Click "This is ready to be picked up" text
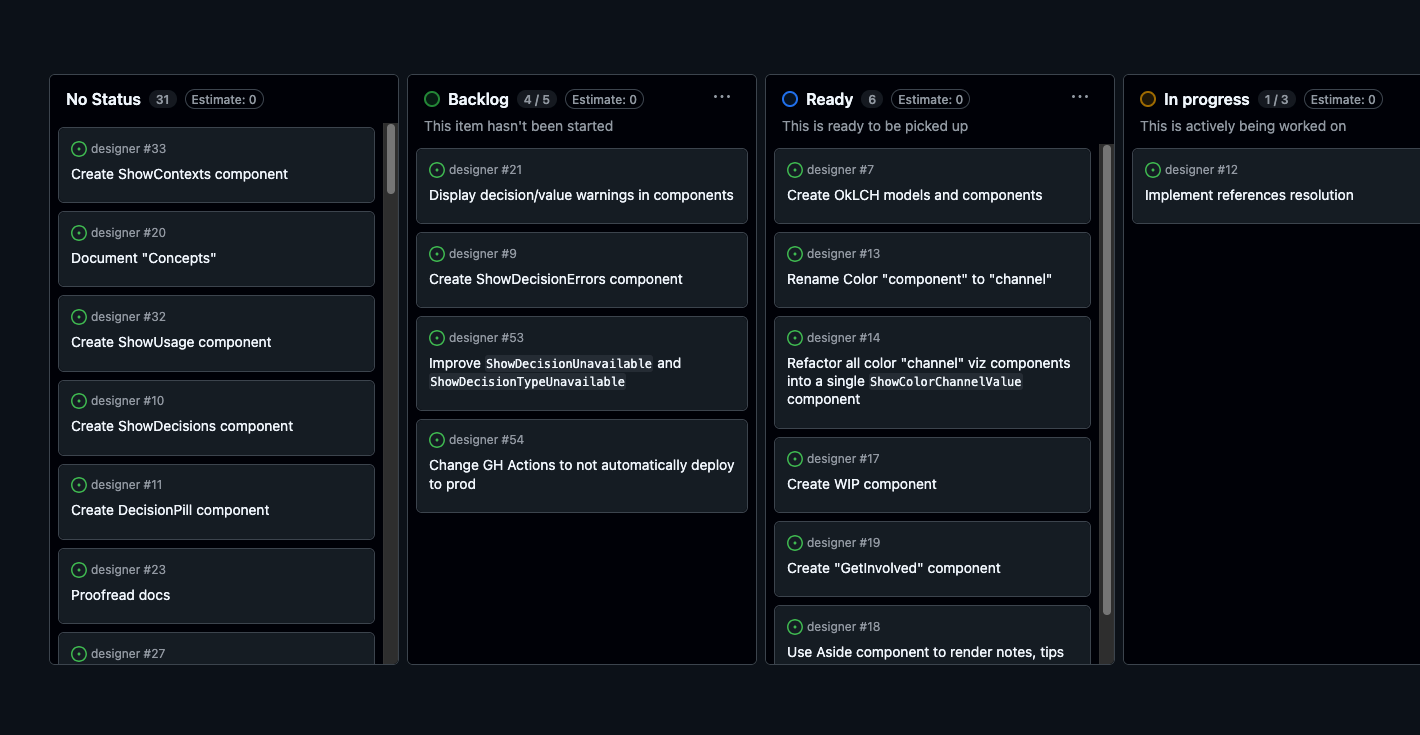1420x735 pixels. tap(875, 126)
